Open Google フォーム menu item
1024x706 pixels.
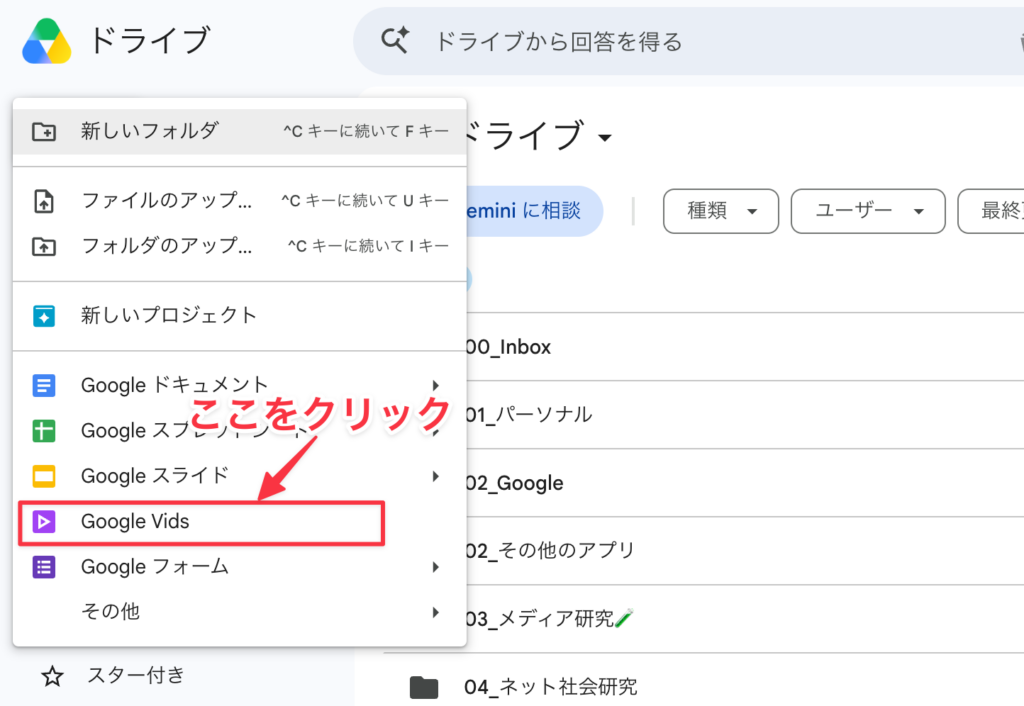(240, 567)
